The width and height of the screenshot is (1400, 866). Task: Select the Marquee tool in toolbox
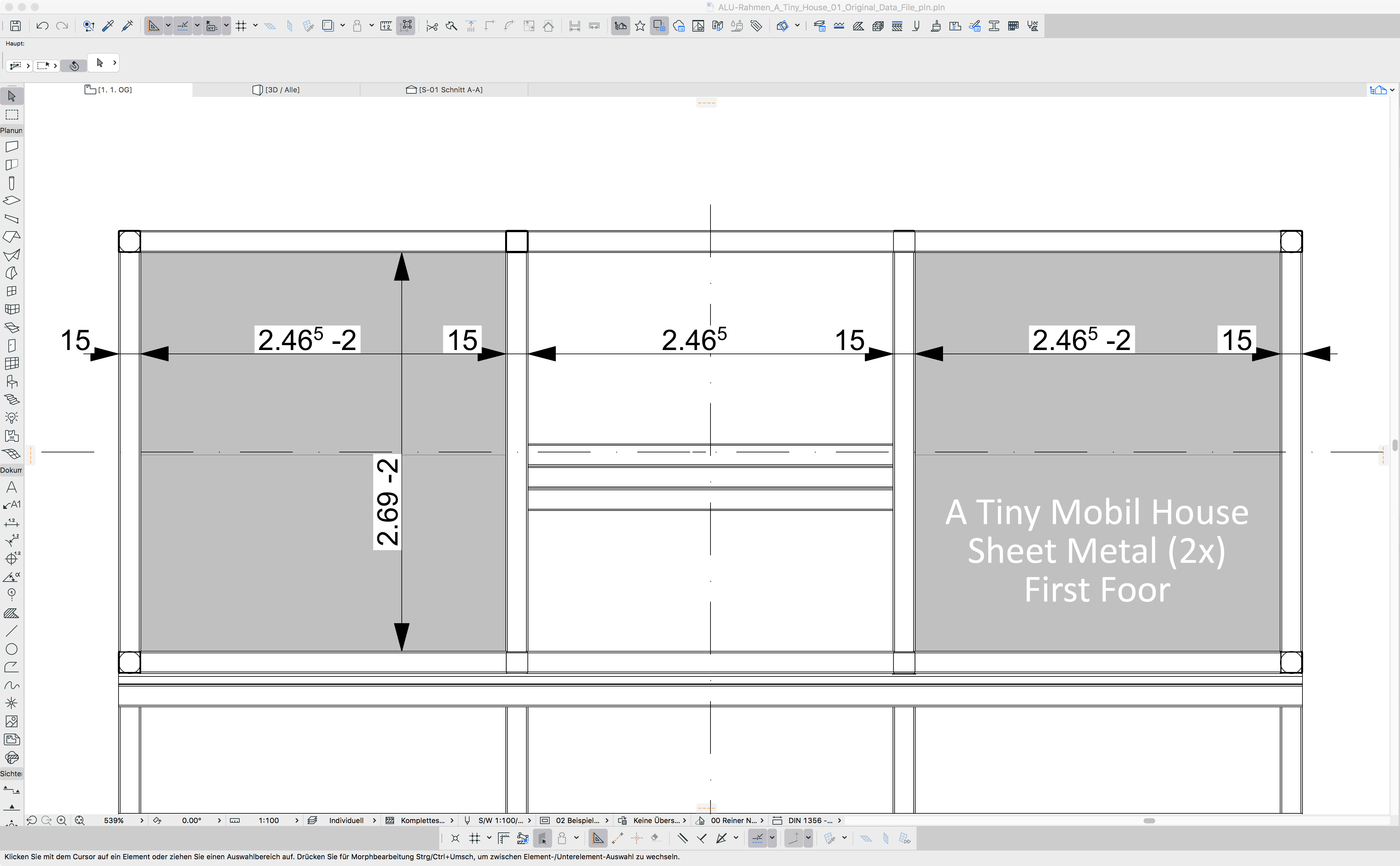pyautogui.click(x=11, y=115)
